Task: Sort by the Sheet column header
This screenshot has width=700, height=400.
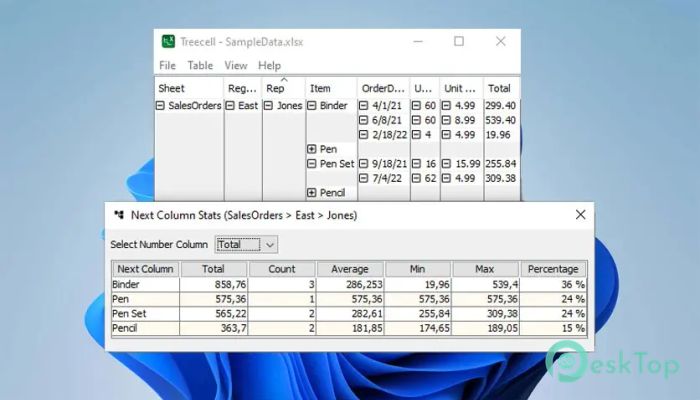Action: click(189, 88)
